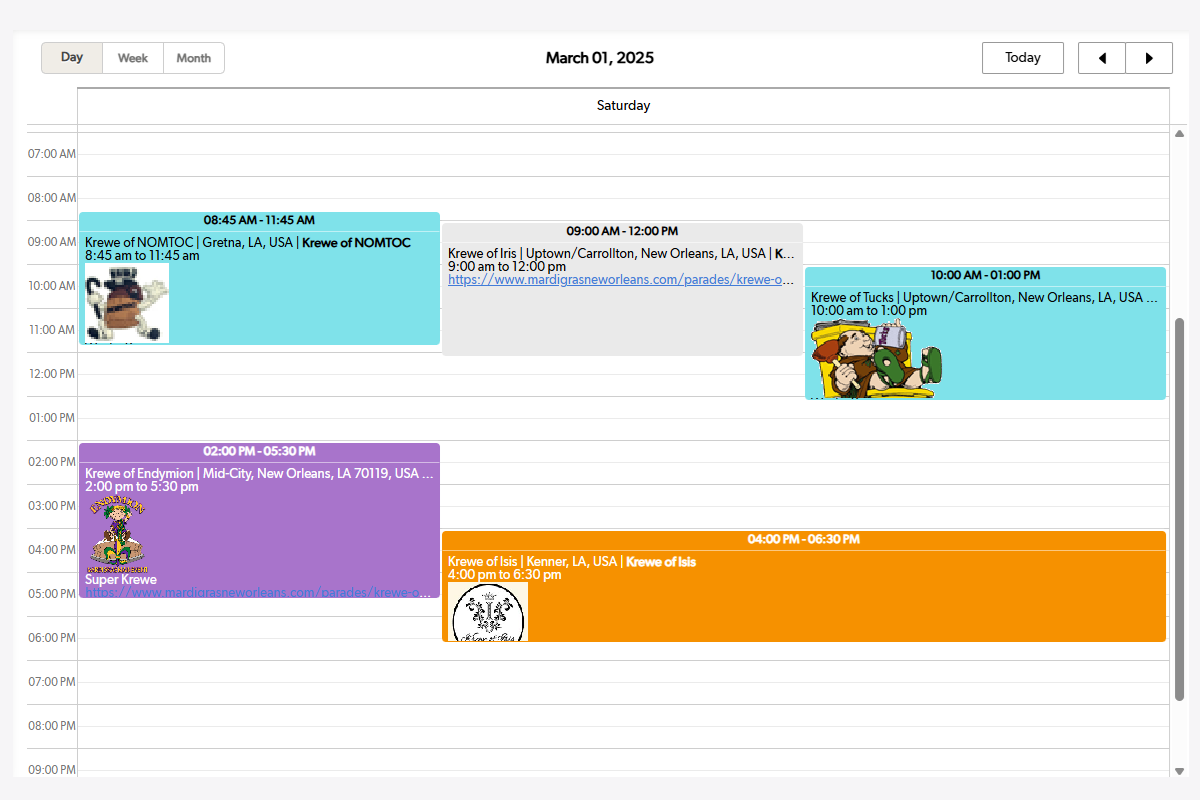The image size is (1200, 800).
Task: Open the 04:00 PM - 06:30 PM event
Action: coord(803,539)
